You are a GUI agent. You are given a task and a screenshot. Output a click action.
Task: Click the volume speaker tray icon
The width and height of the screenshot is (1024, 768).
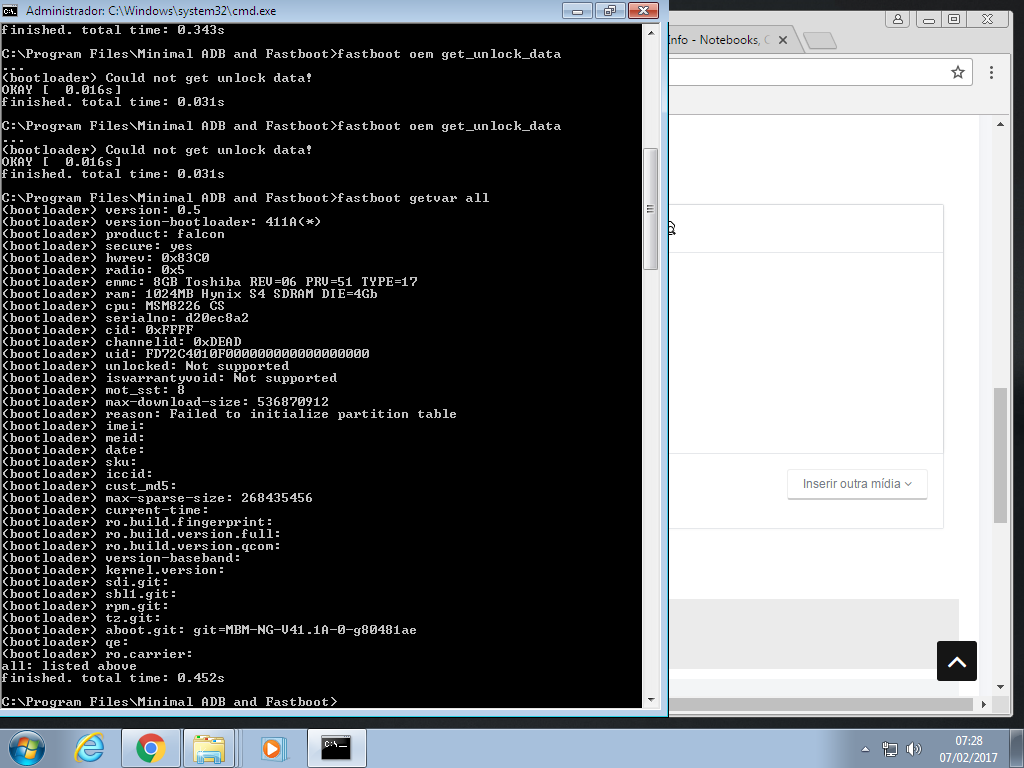(914, 749)
